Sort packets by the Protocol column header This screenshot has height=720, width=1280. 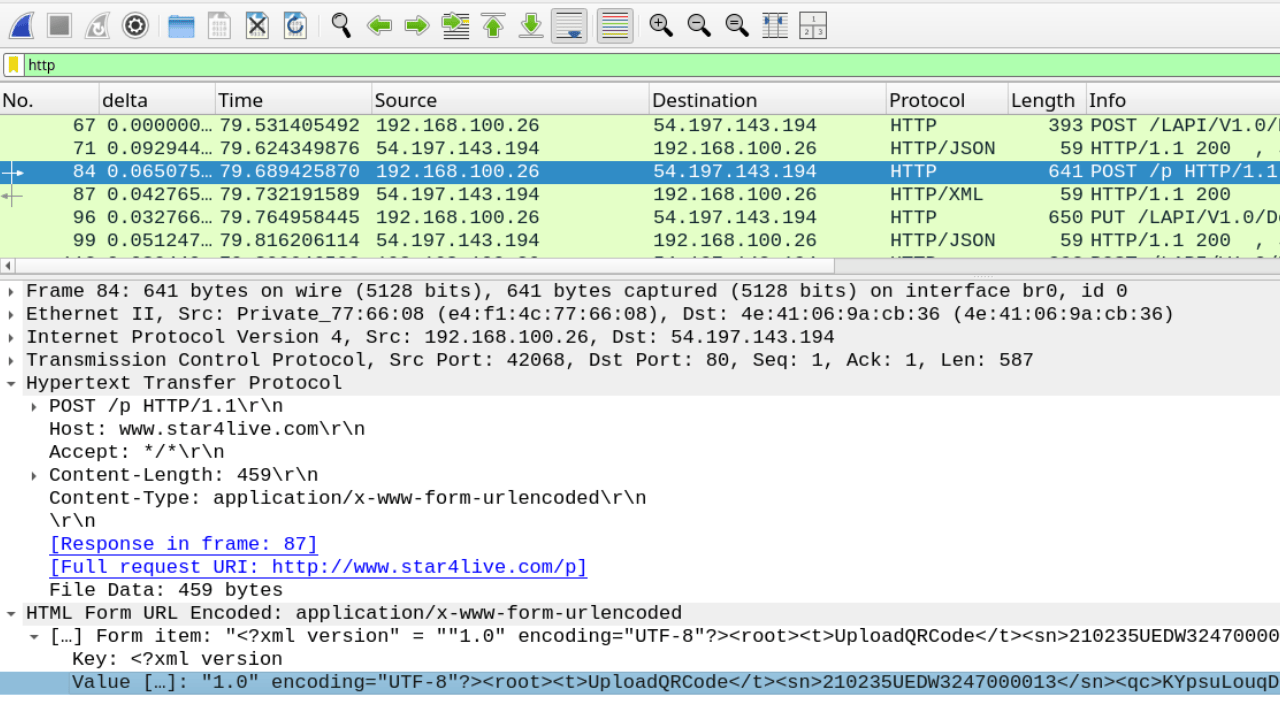pyautogui.click(x=927, y=100)
